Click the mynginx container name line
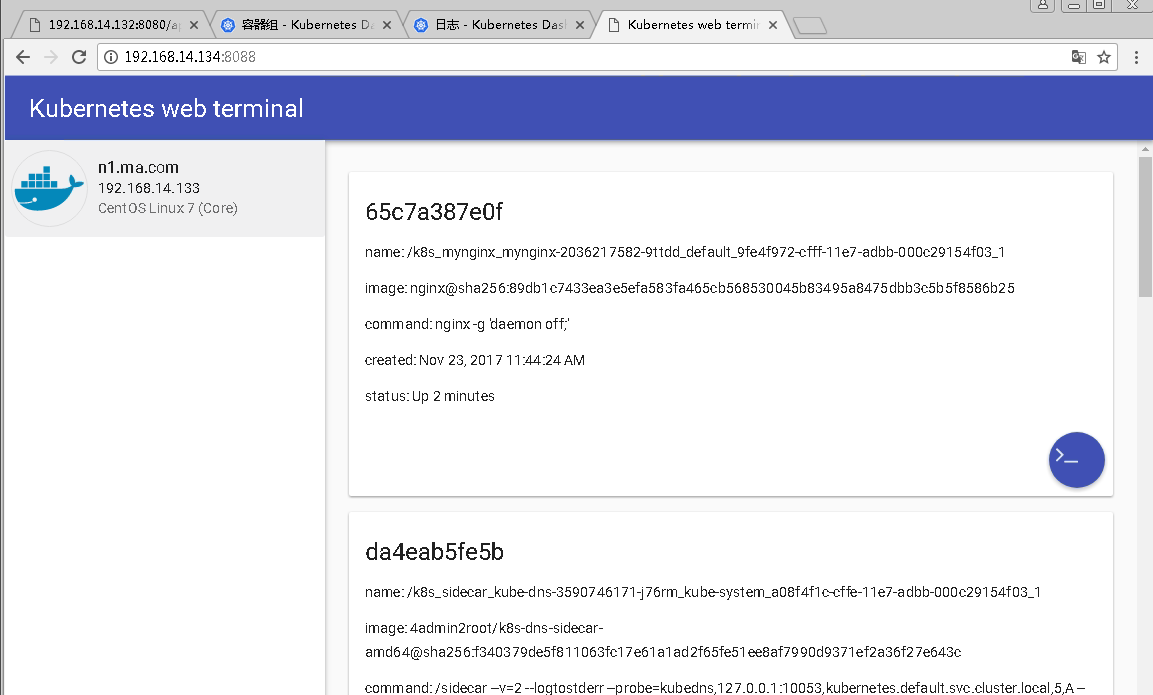 pyautogui.click(x=685, y=252)
